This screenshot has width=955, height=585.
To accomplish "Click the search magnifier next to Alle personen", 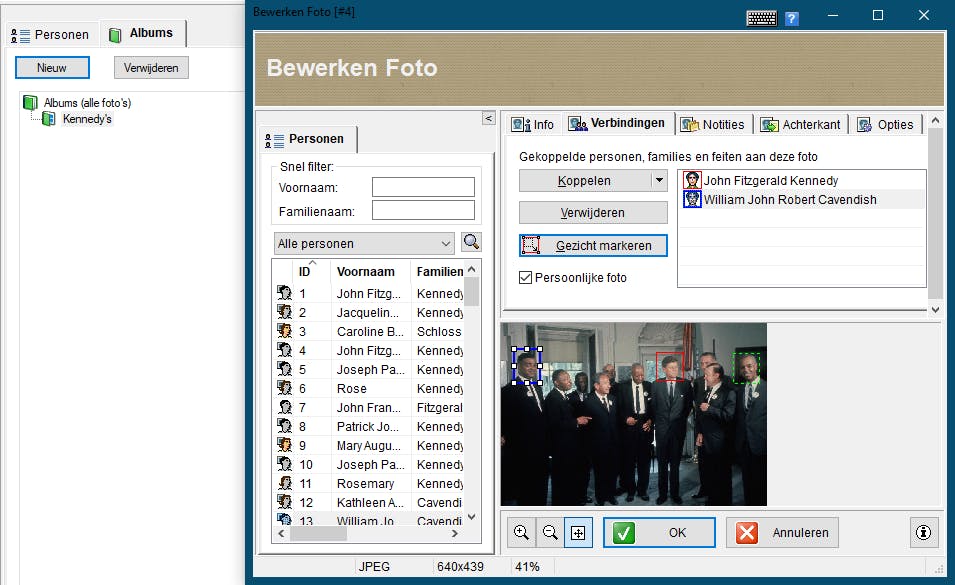I will [x=471, y=242].
